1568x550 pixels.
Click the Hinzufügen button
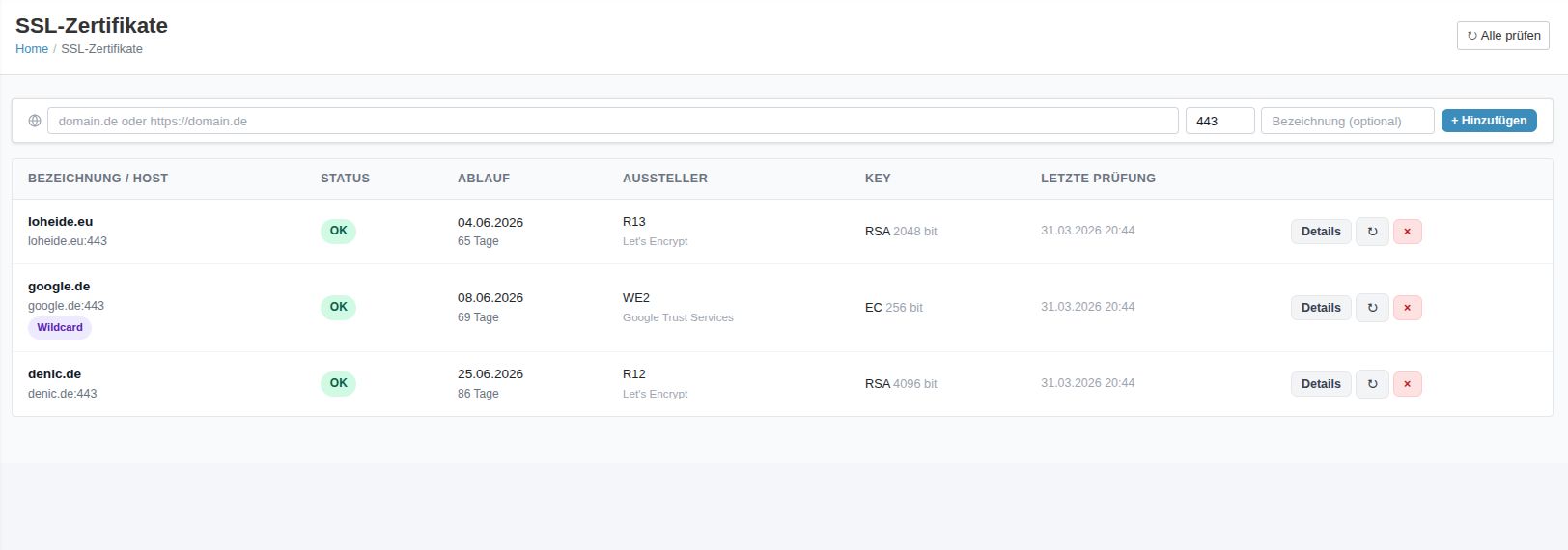coord(1488,121)
